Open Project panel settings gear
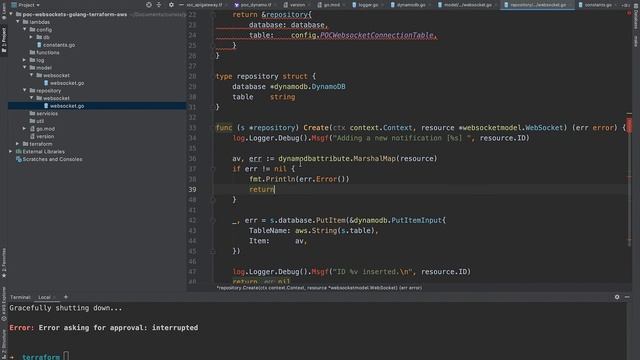This screenshot has width=640, height=360. (171, 5)
